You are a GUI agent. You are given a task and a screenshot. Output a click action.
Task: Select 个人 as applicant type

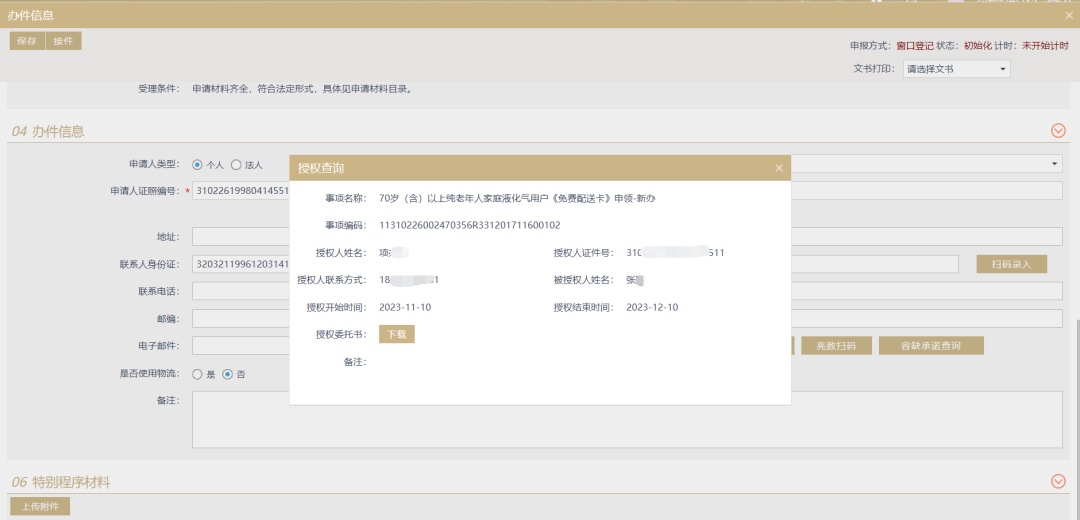click(x=197, y=164)
